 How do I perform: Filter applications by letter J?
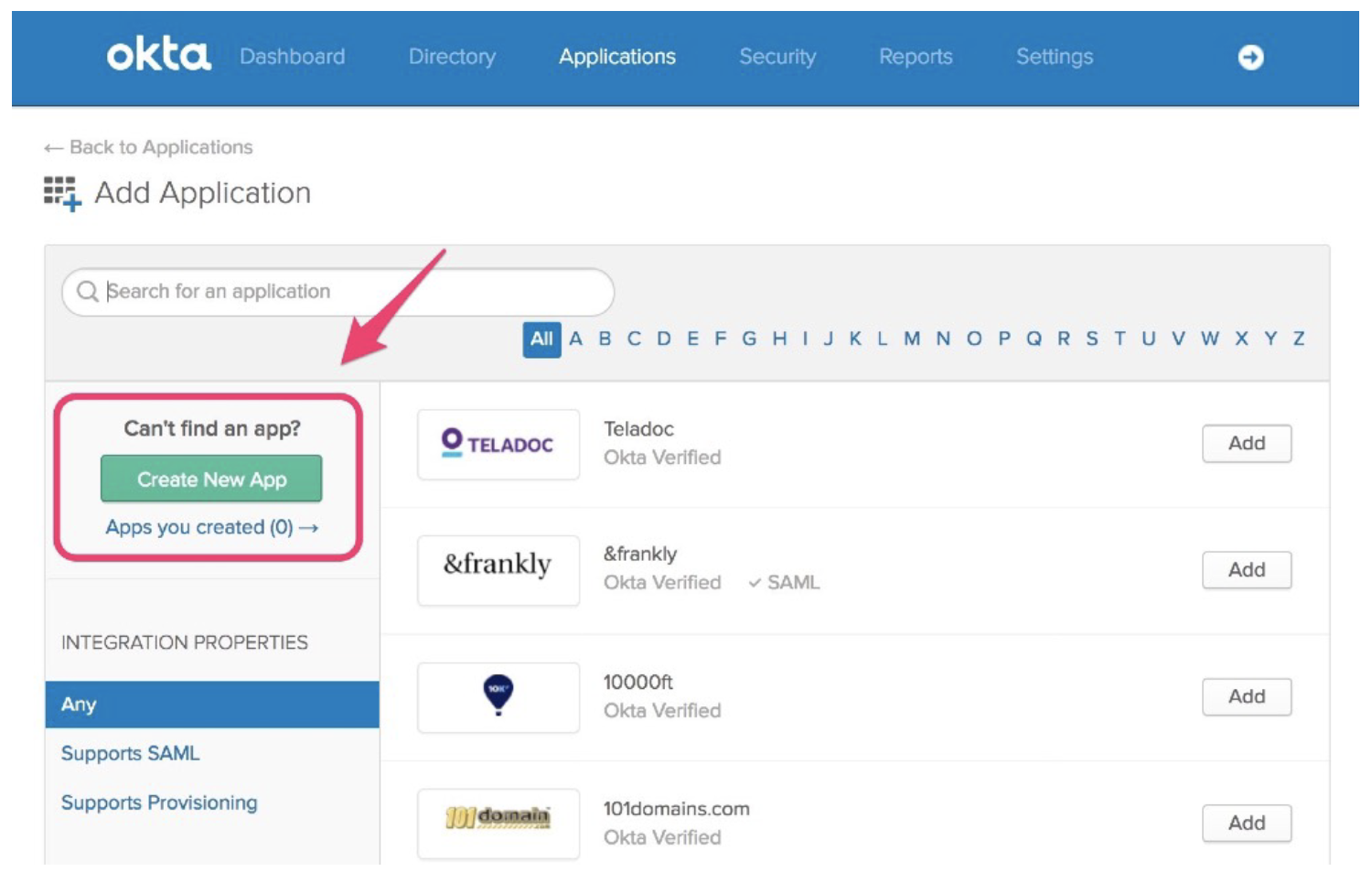click(828, 339)
